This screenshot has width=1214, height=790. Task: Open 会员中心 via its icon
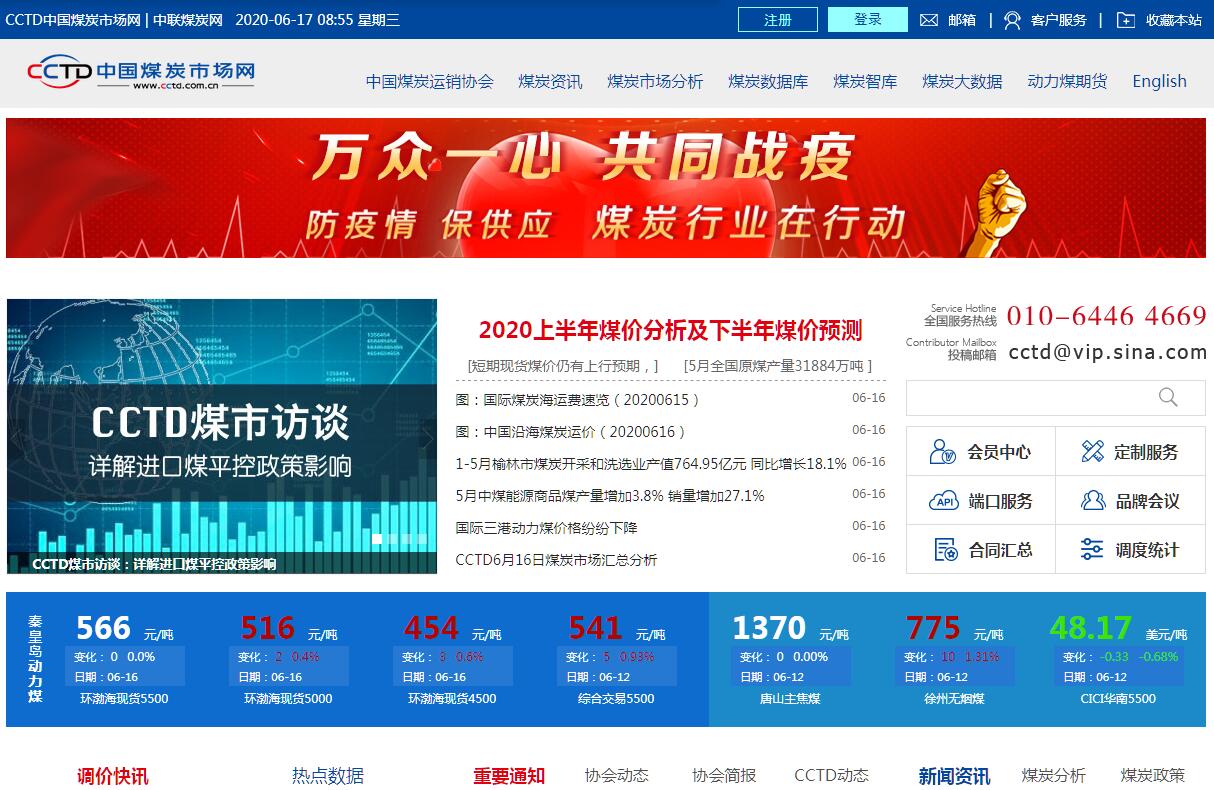pos(943,452)
